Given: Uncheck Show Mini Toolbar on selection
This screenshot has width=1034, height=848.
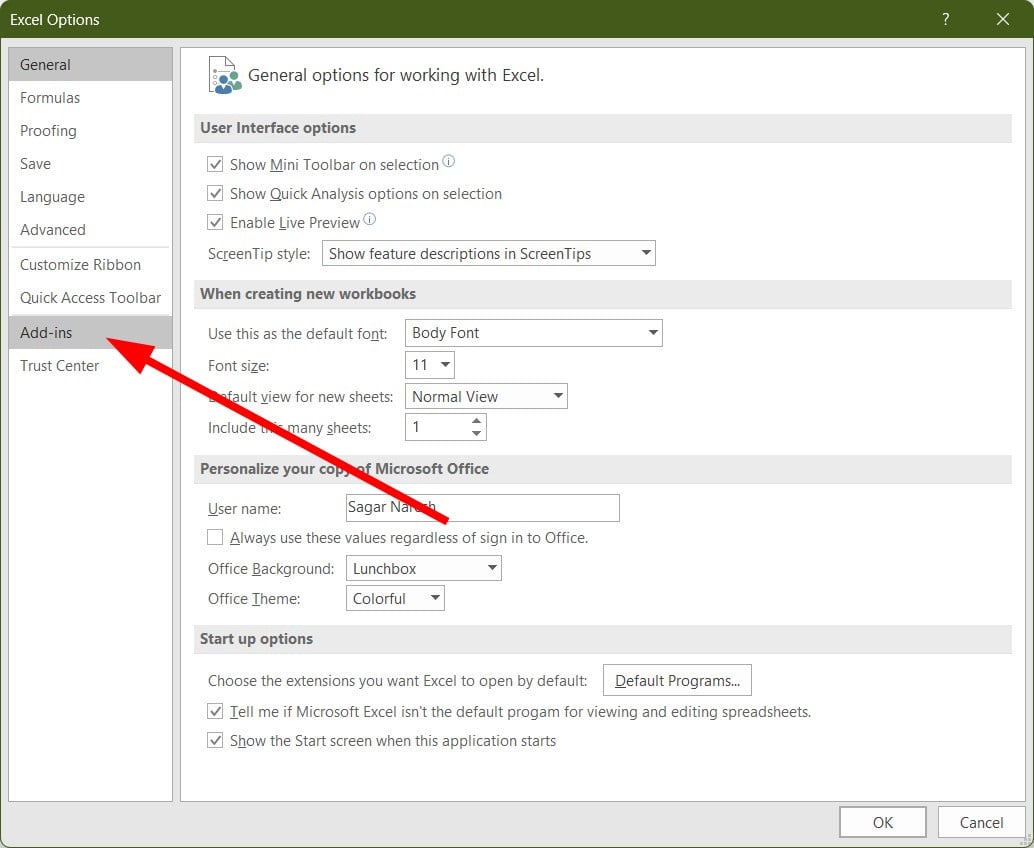Looking at the screenshot, I should pos(215,164).
